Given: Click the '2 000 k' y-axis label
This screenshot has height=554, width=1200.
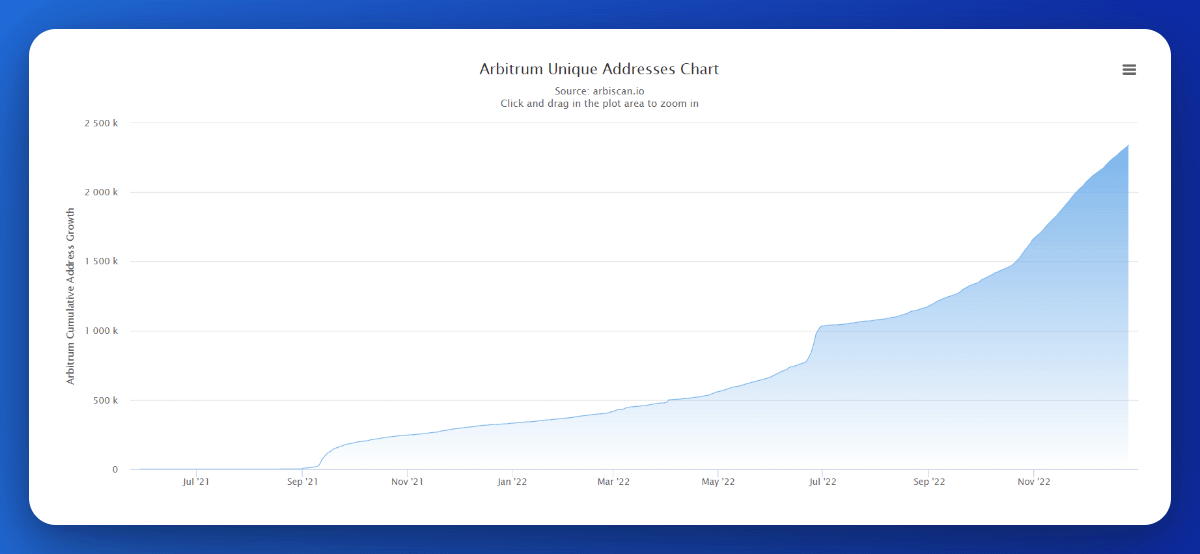Looking at the screenshot, I should 101,192.
